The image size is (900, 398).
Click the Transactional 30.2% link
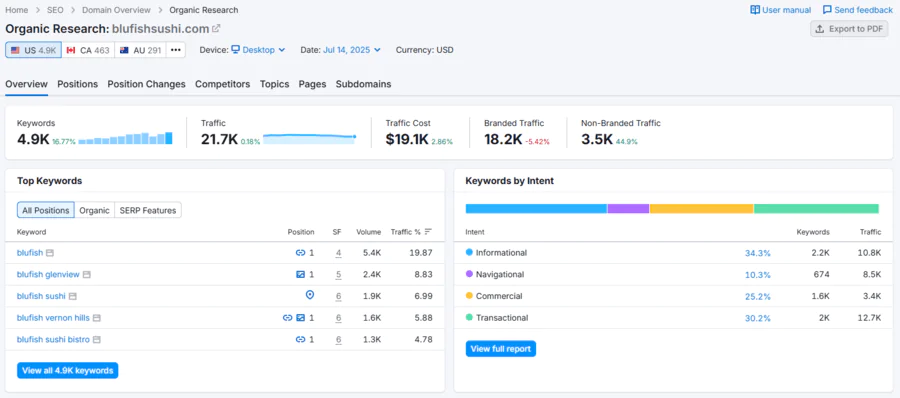click(x=758, y=318)
